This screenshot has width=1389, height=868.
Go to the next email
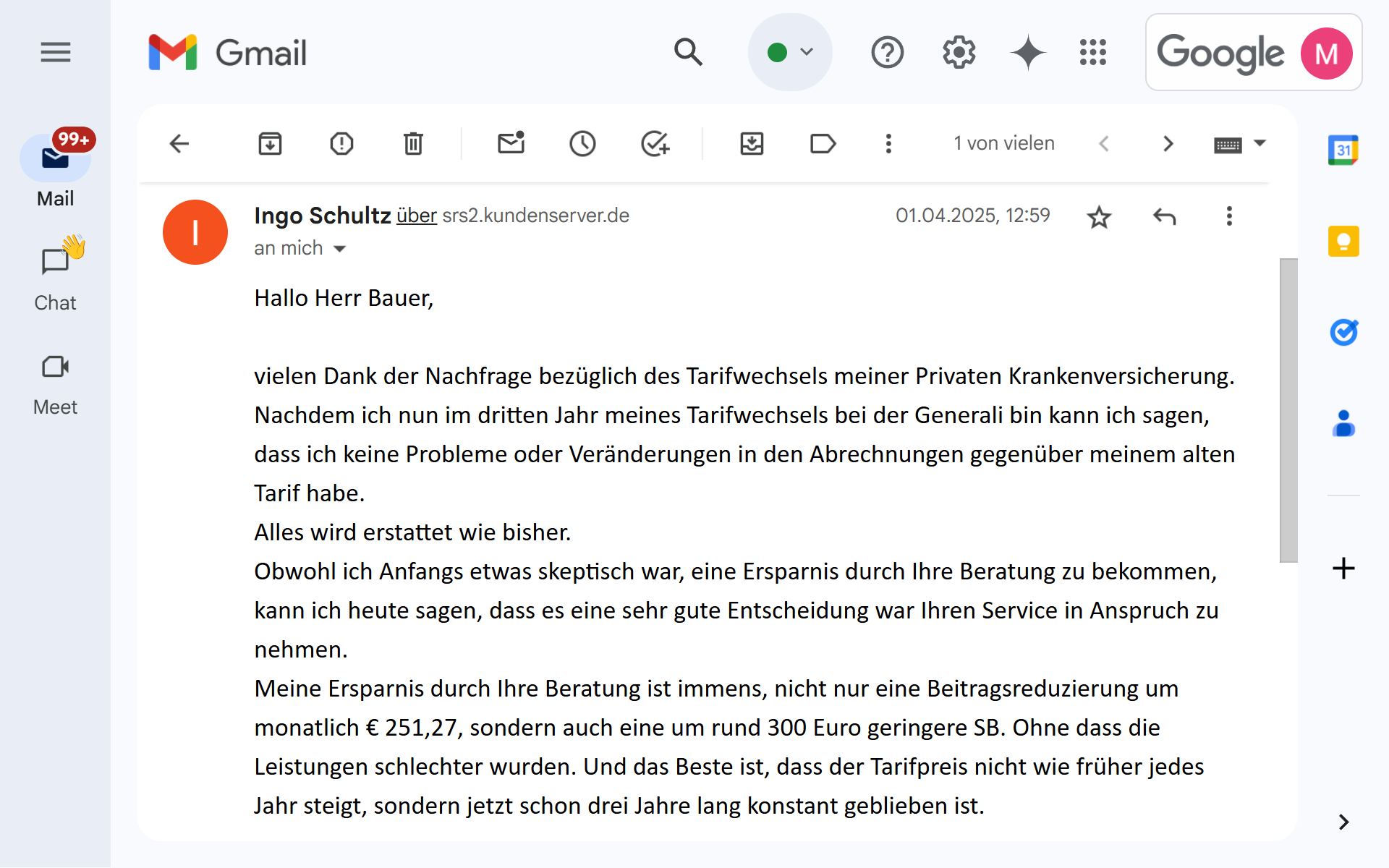pyautogui.click(x=1168, y=143)
